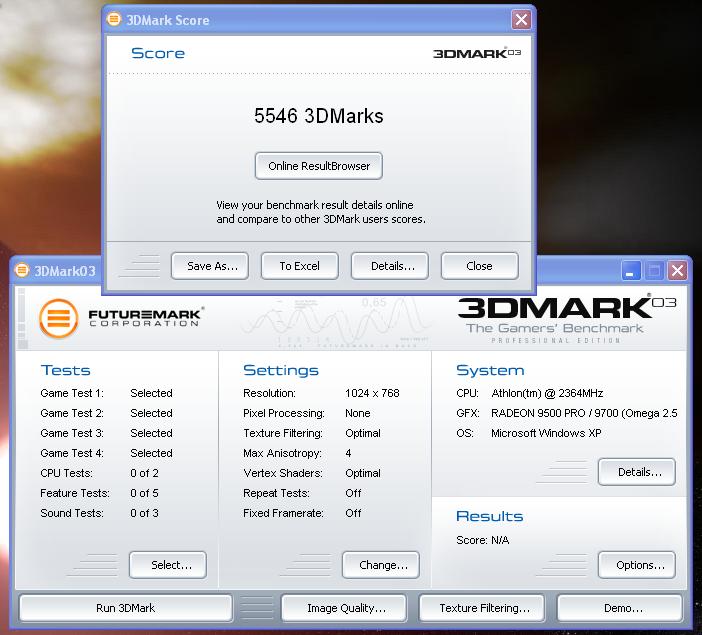Open Details... under the System panel
The width and height of the screenshot is (702, 635).
(636, 472)
